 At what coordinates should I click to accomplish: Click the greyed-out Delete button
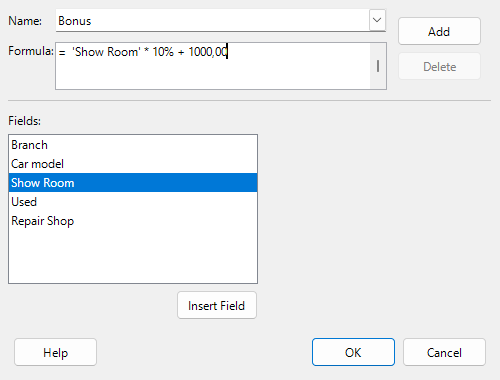[x=439, y=66]
